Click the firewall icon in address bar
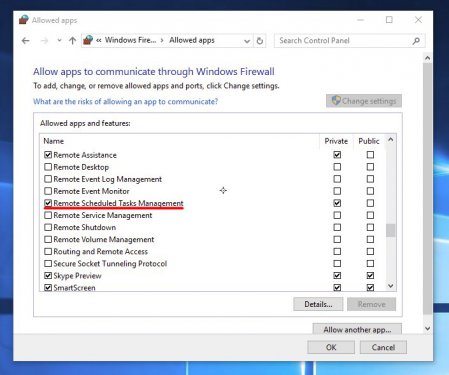The image size is (449, 375). (x=88, y=40)
